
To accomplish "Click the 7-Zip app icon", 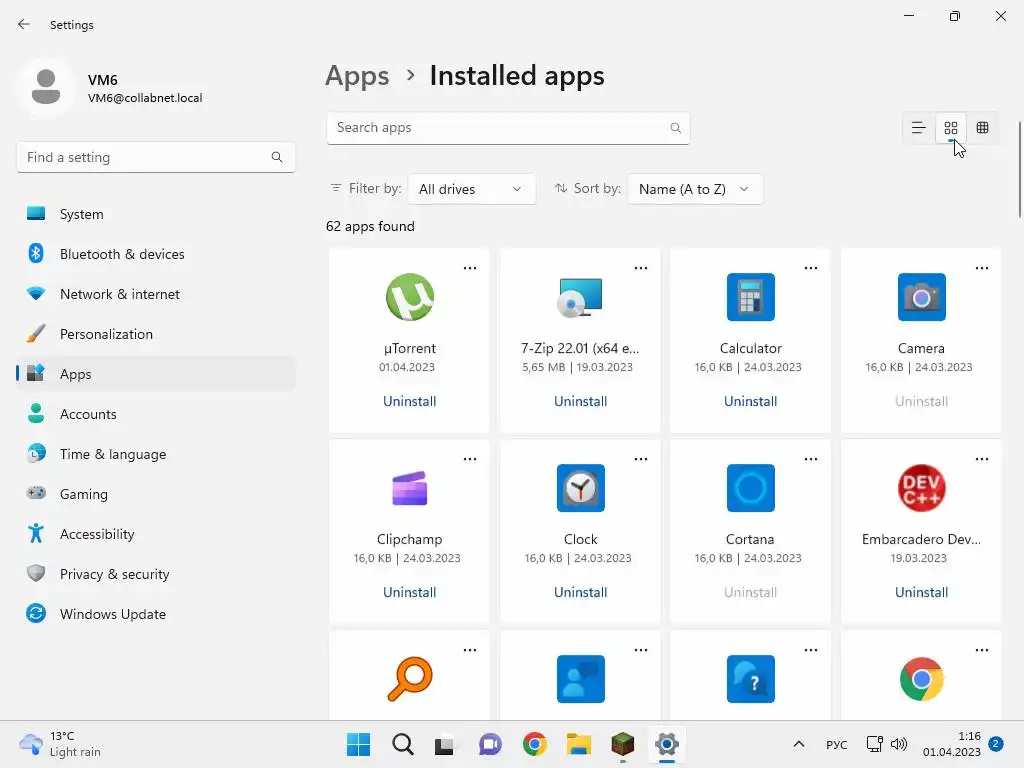I will pyautogui.click(x=580, y=297).
